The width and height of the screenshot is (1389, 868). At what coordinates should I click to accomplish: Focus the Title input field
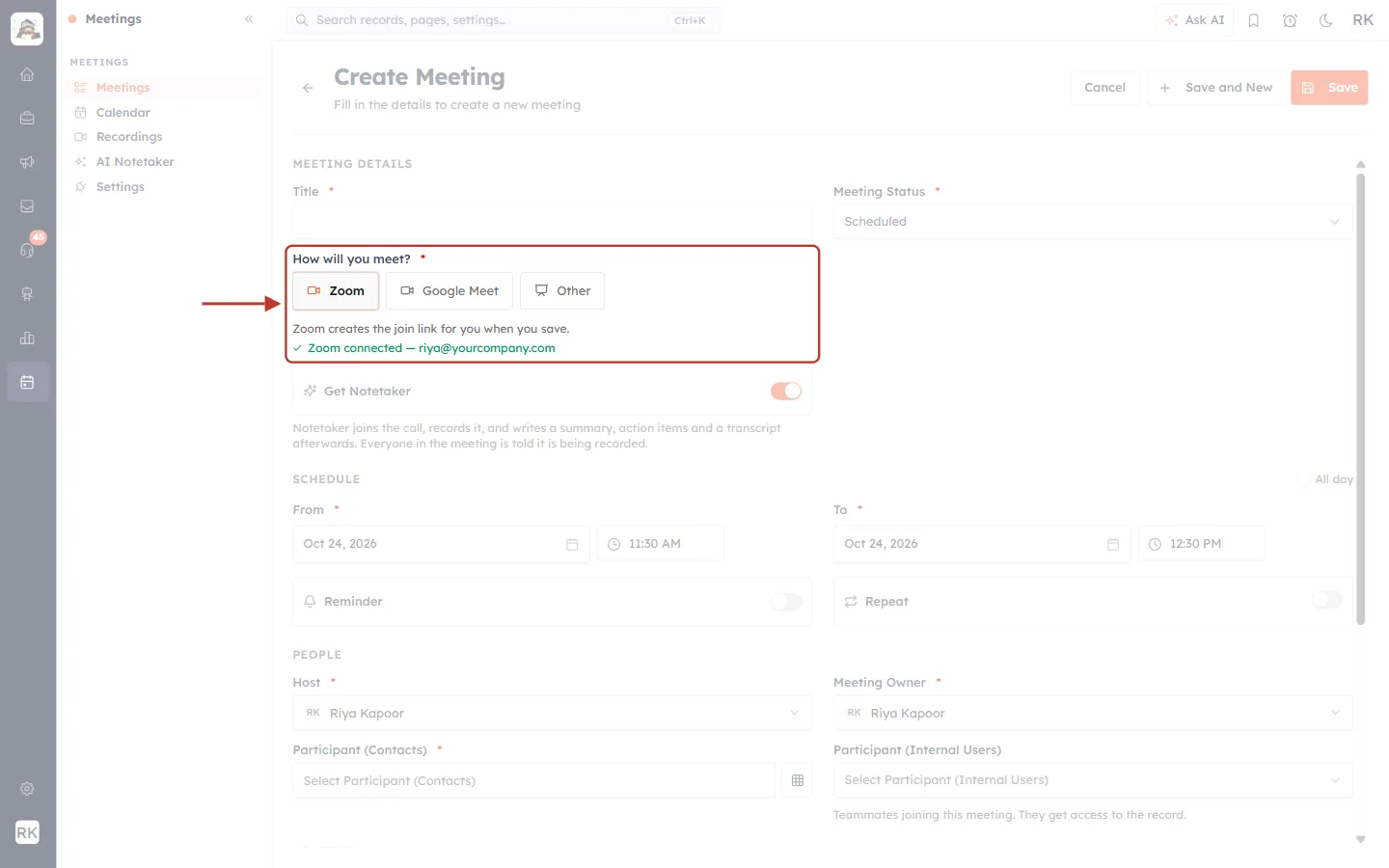tap(553, 222)
